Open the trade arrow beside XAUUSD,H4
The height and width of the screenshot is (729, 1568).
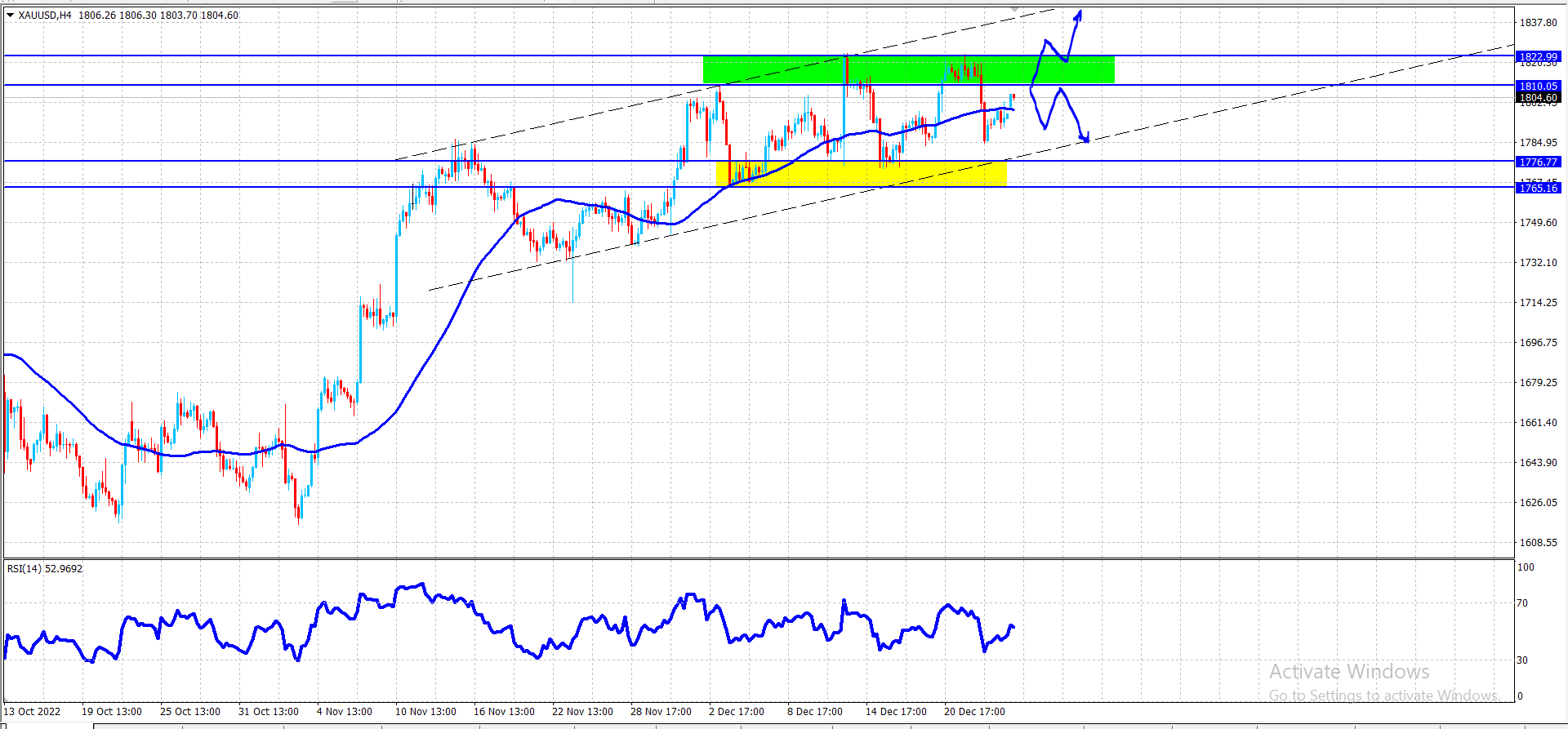pos(11,15)
